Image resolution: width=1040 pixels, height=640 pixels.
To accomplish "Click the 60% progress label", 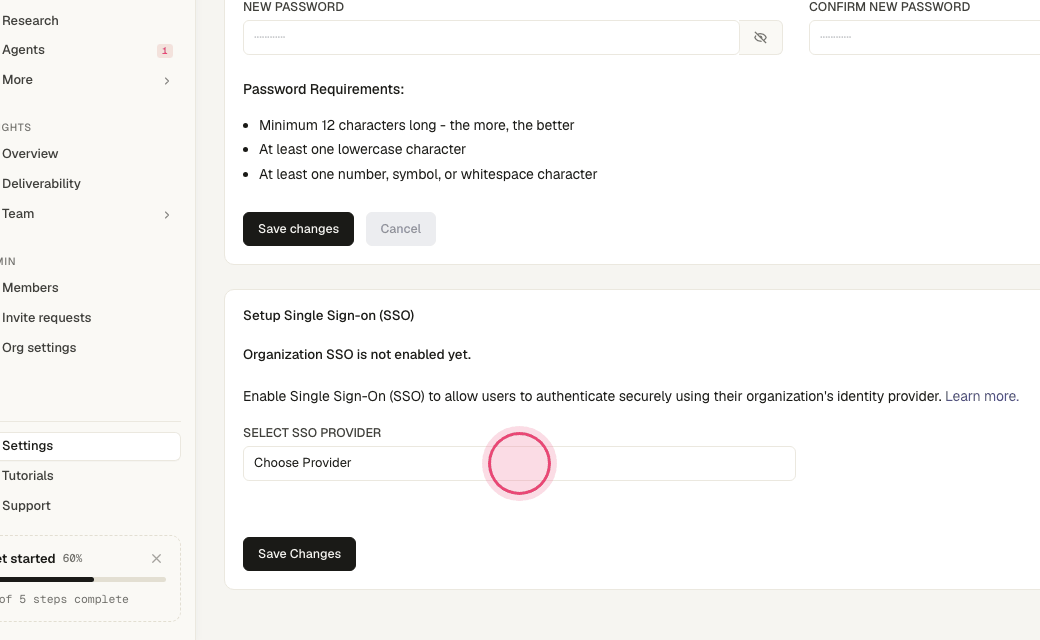I will (72, 558).
